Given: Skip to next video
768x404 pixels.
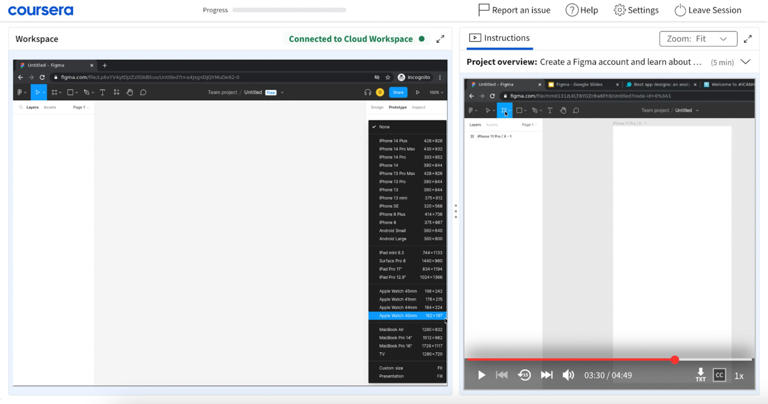Looking at the screenshot, I should (x=546, y=375).
